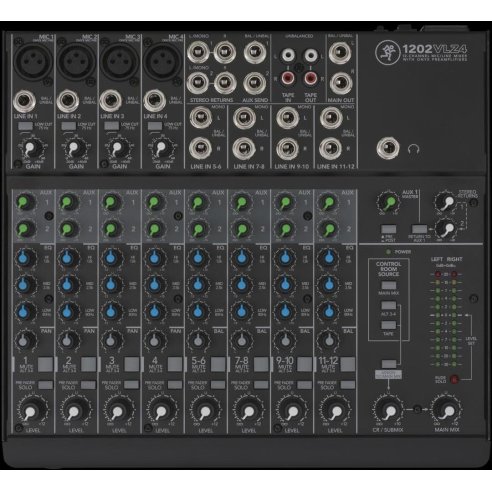
Task: Click the MAIN OUT left jack
Action: (x=340, y=53)
